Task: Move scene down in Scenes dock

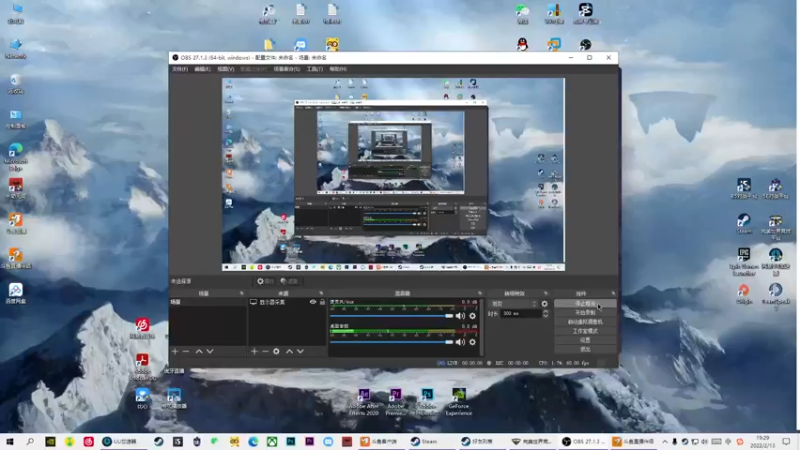Action: pos(210,352)
